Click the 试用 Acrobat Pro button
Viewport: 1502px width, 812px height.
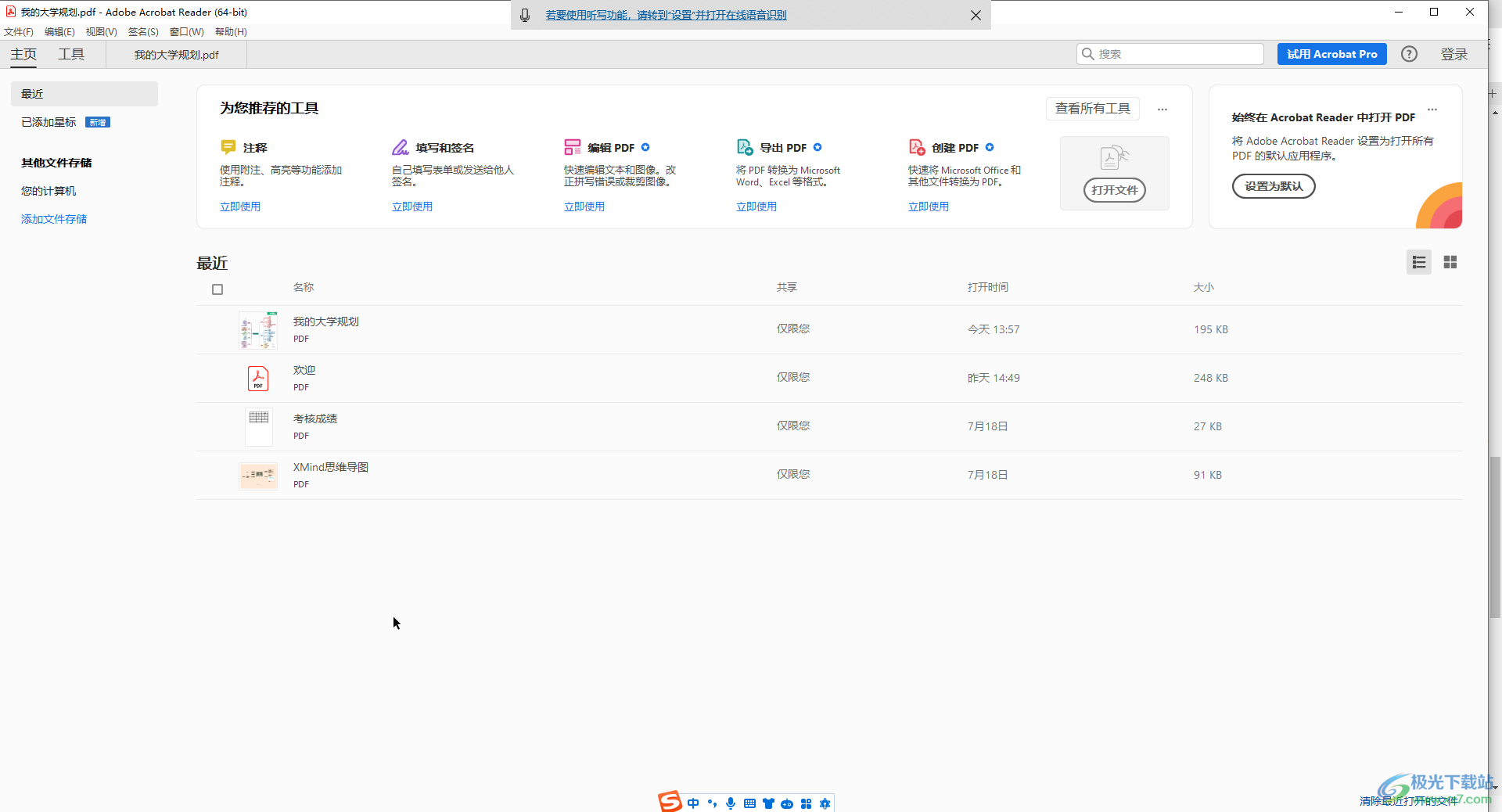[x=1331, y=54]
